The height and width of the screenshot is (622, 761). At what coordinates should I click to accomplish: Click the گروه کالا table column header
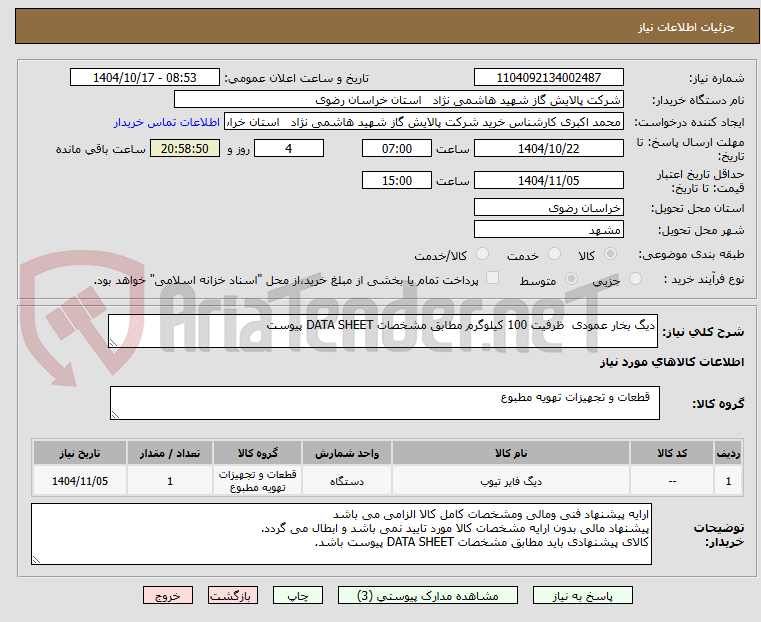tap(257, 453)
